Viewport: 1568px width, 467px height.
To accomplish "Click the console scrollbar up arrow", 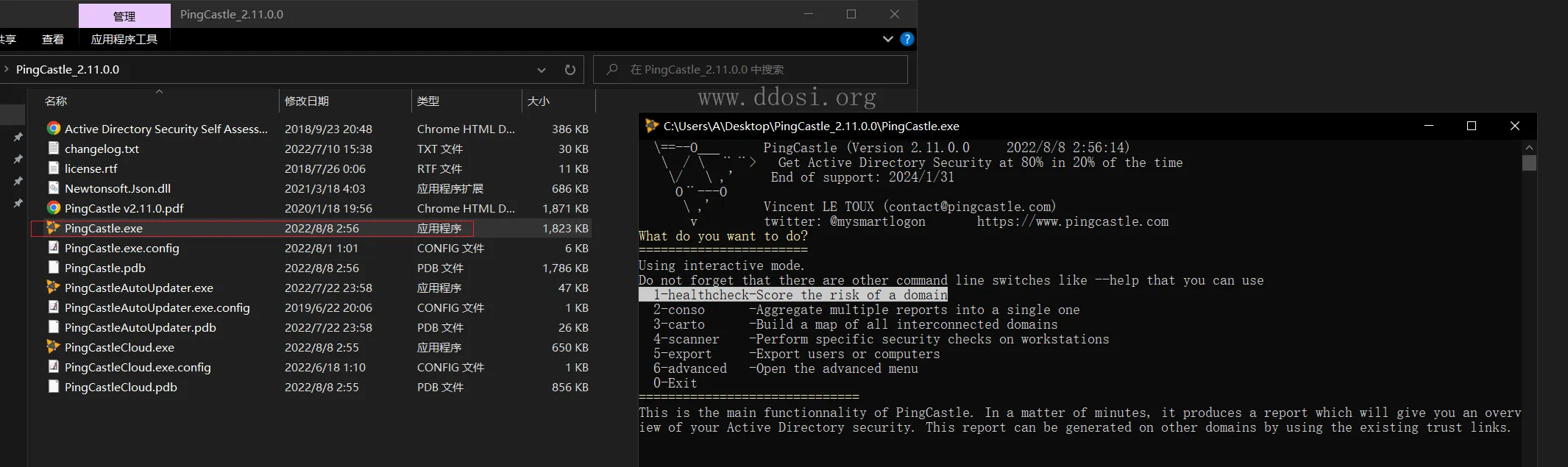I will pyautogui.click(x=1529, y=147).
